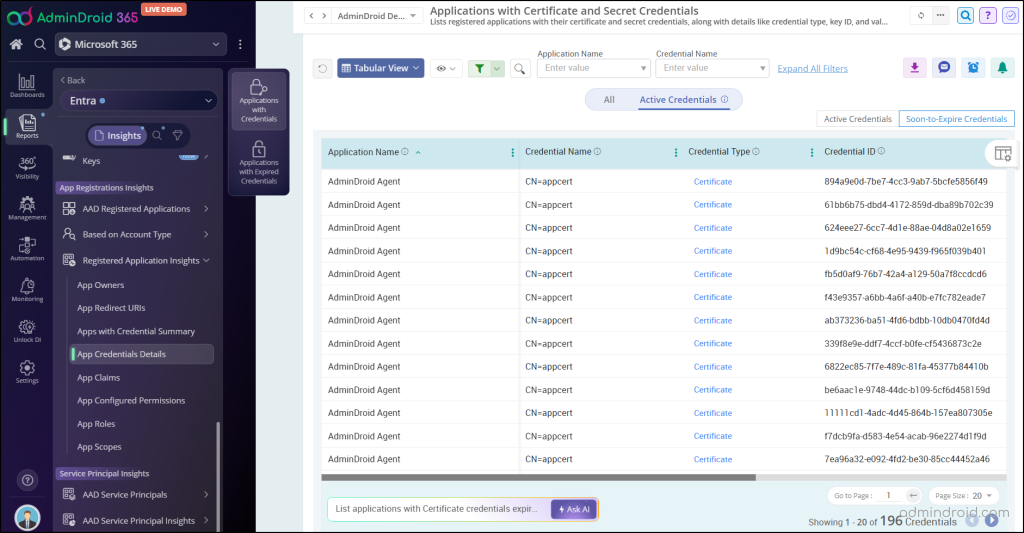
Task: Open the three-dot more options in header
Action: coord(940,16)
